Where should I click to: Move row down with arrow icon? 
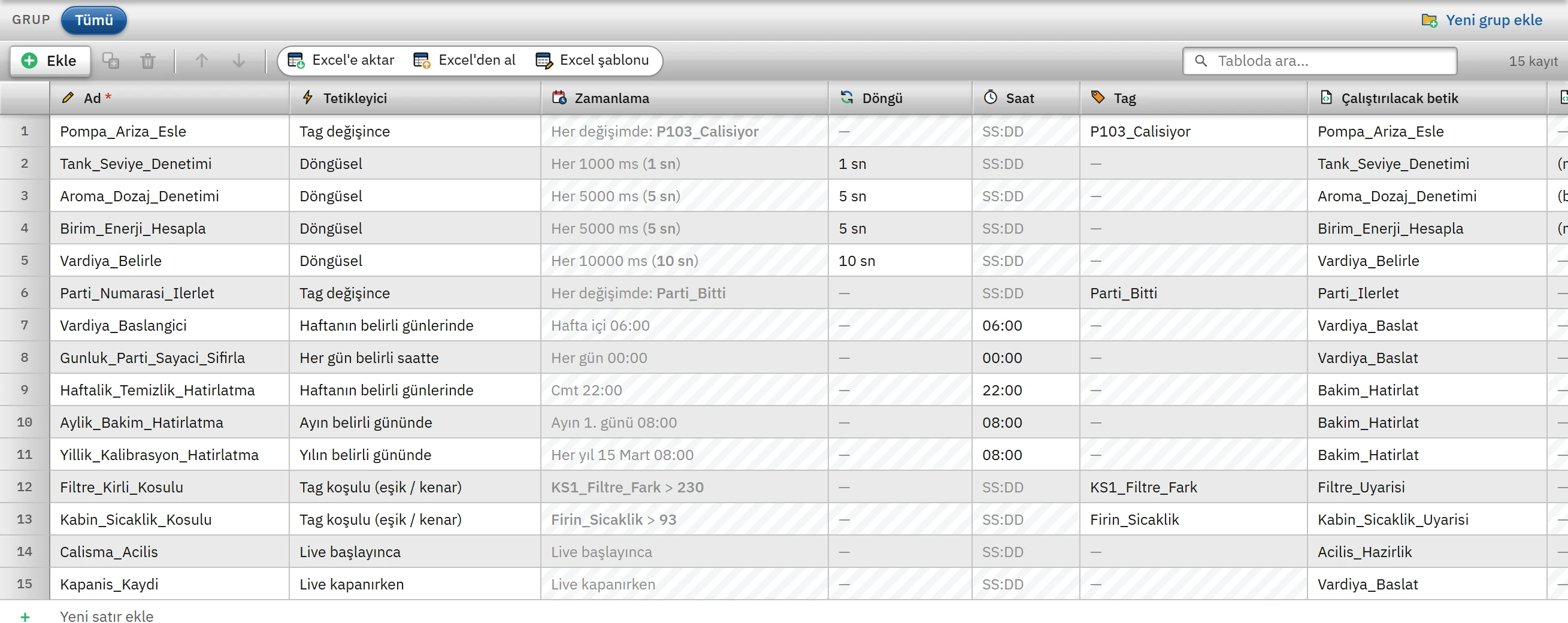point(238,61)
